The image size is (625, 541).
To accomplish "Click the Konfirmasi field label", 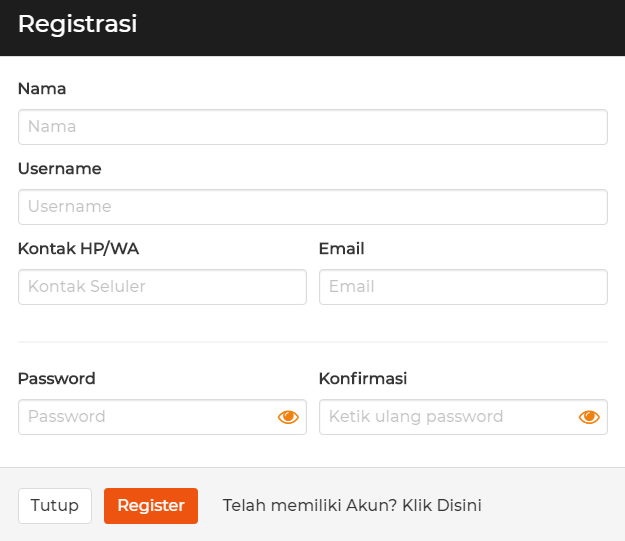I will tap(363, 378).
